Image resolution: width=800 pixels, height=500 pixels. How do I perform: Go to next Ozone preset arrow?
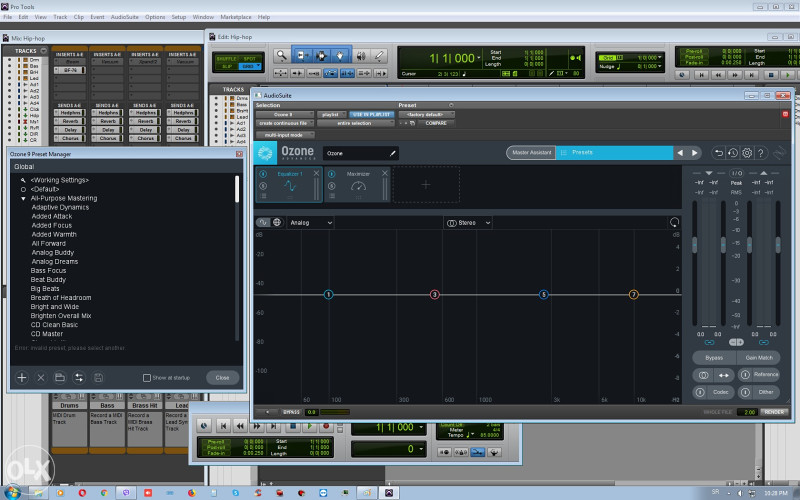click(694, 153)
